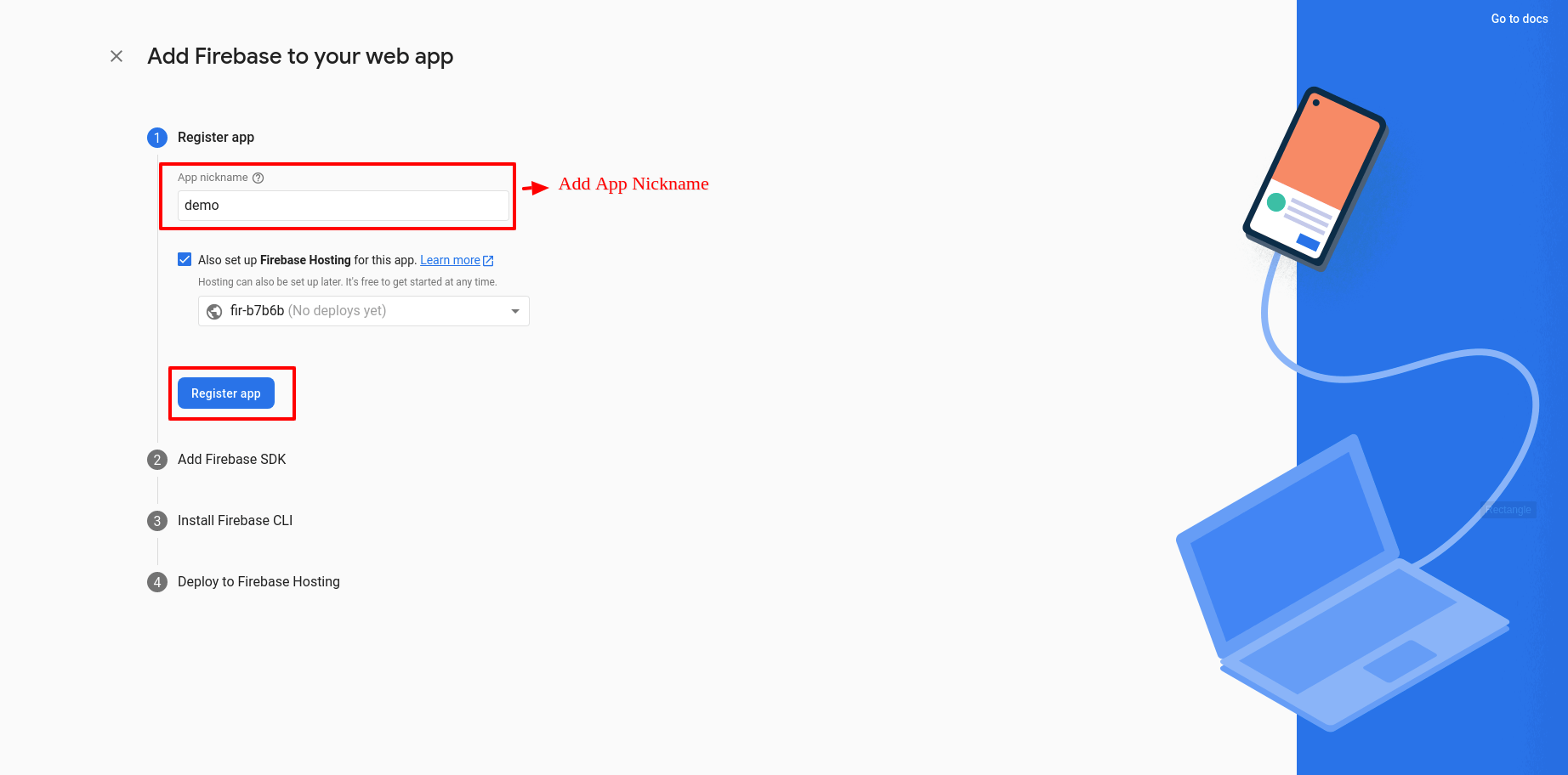Open the Go to docs link

click(1519, 19)
